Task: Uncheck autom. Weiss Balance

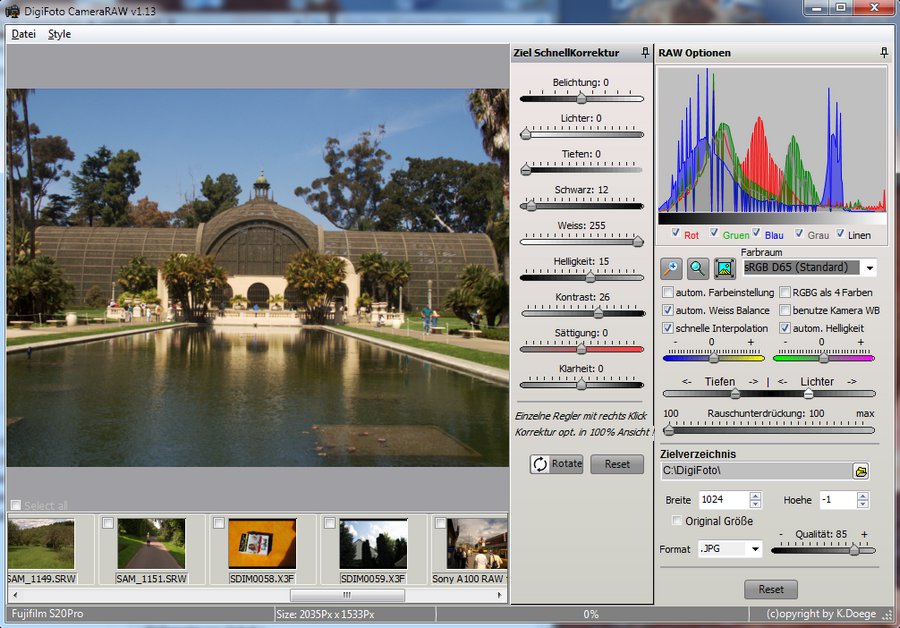Action: pos(668,311)
